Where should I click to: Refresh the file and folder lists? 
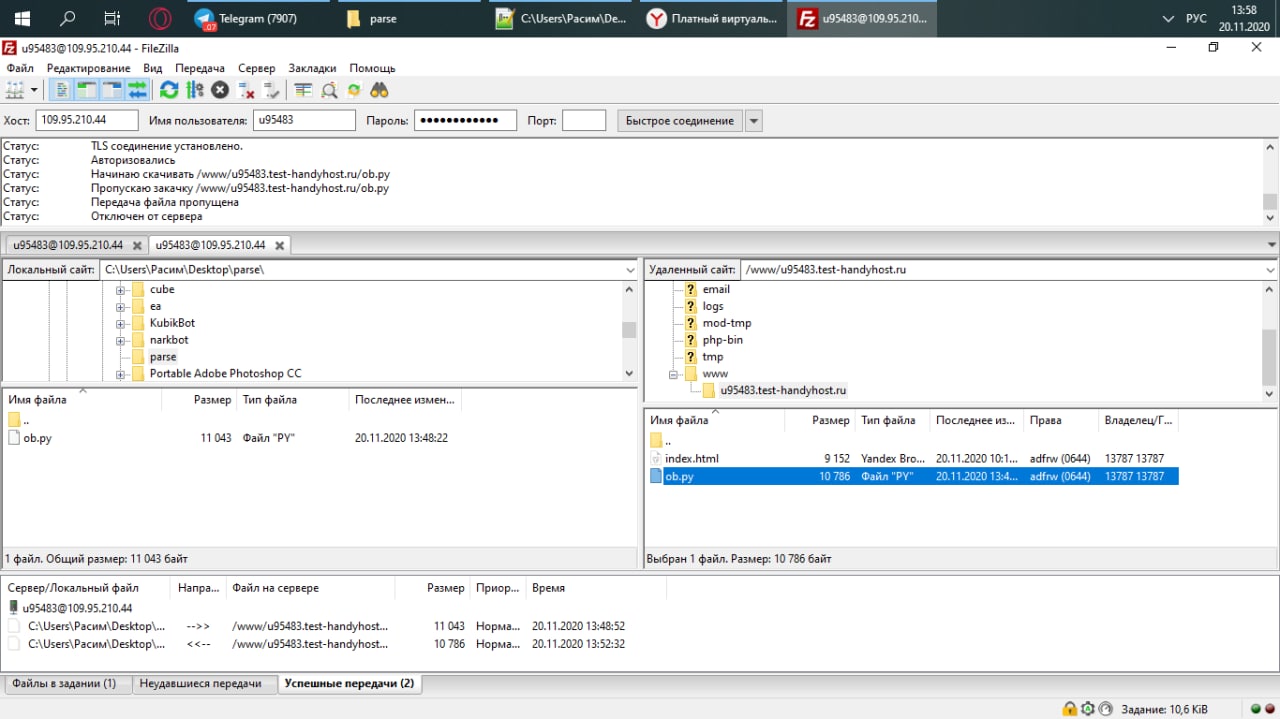click(169, 90)
